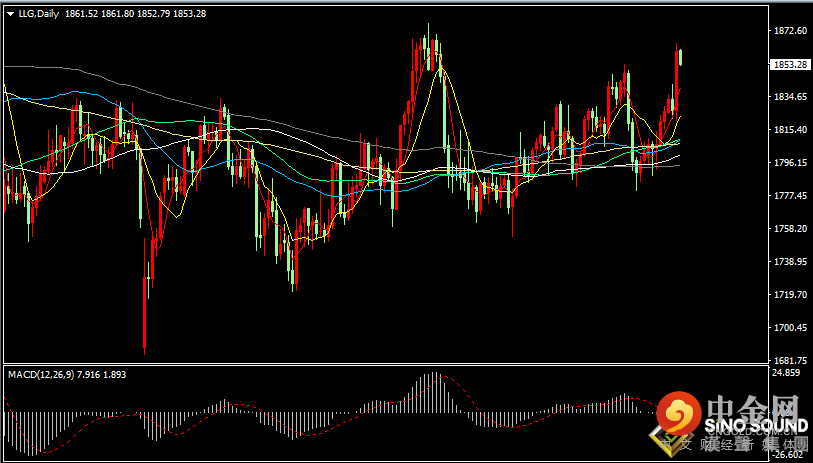
Task: Click the 1681.75 bottom price label
Action: coord(789,360)
